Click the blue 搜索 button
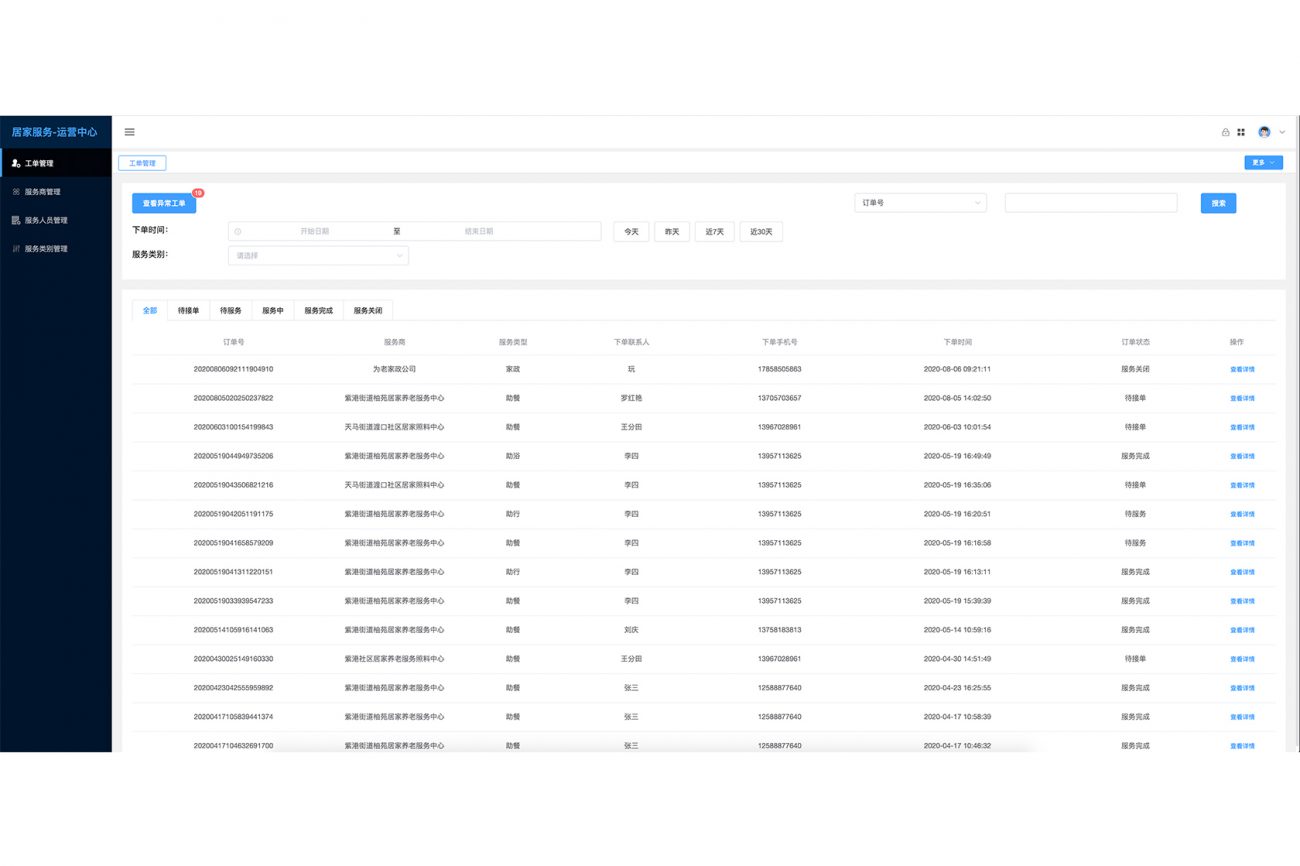This screenshot has width=1300, height=866. click(1219, 203)
